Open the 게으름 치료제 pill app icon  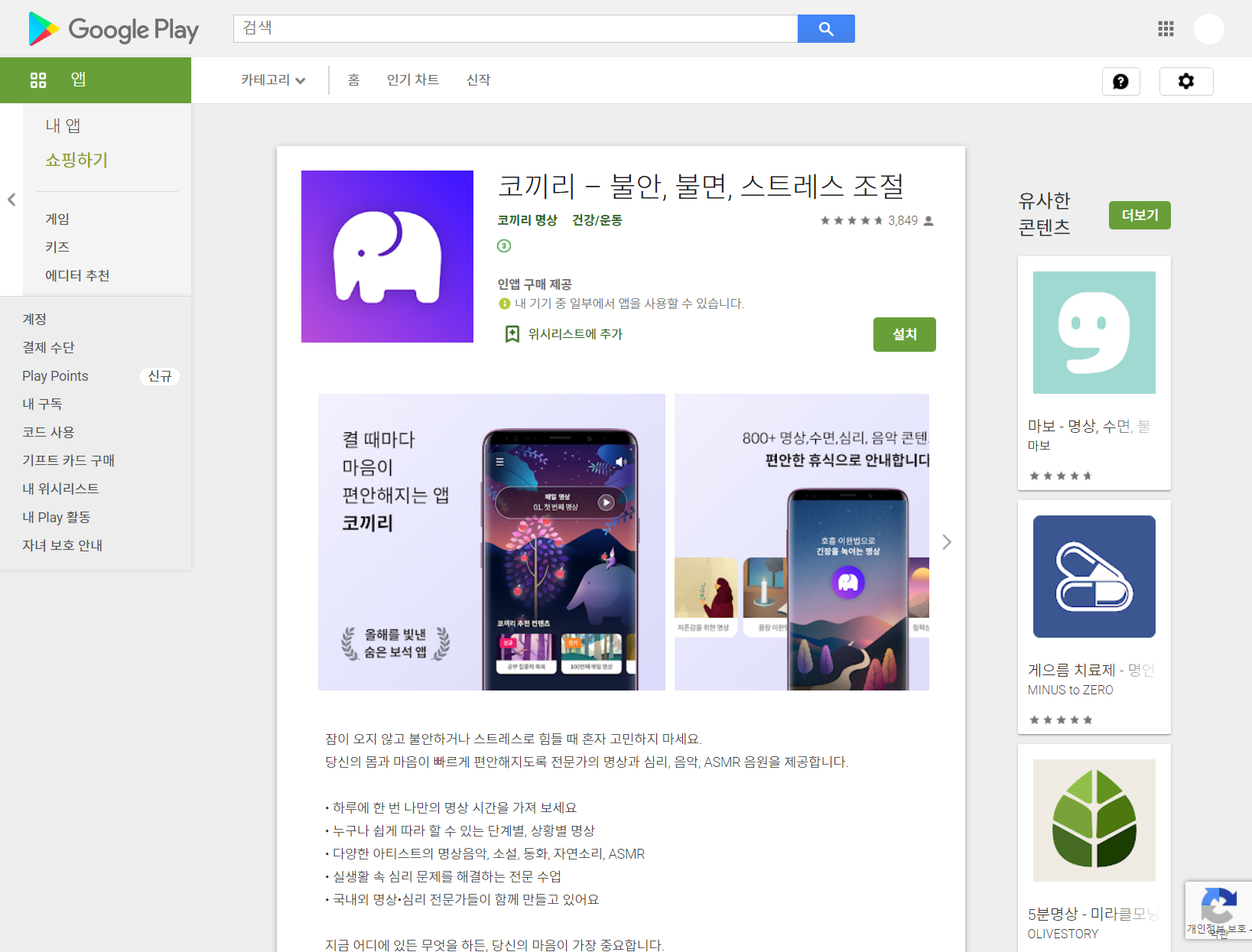pyautogui.click(x=1094, y=577)
